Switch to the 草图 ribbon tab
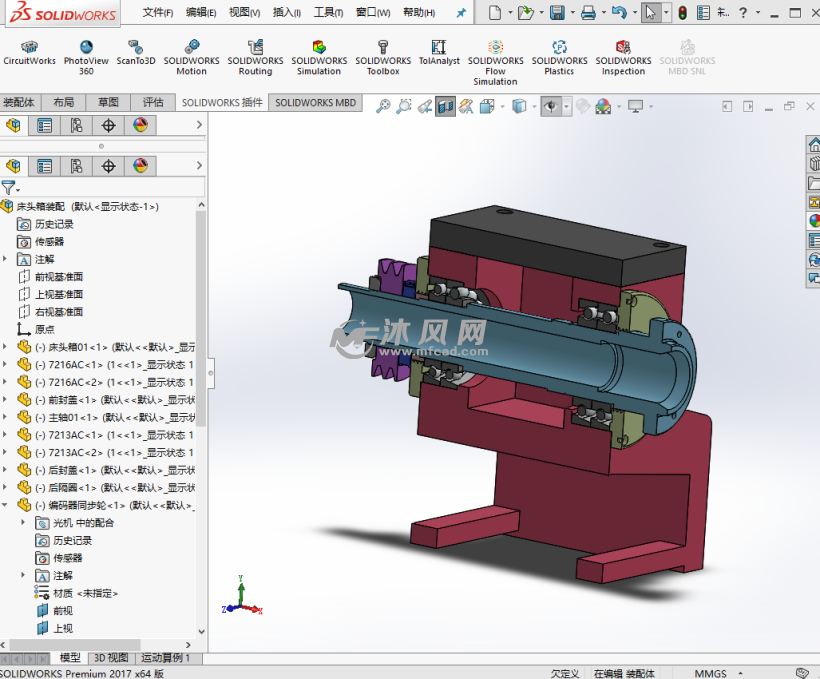This screenshot has height=679, width=820. pyautogui.click(x=108, y=103)
